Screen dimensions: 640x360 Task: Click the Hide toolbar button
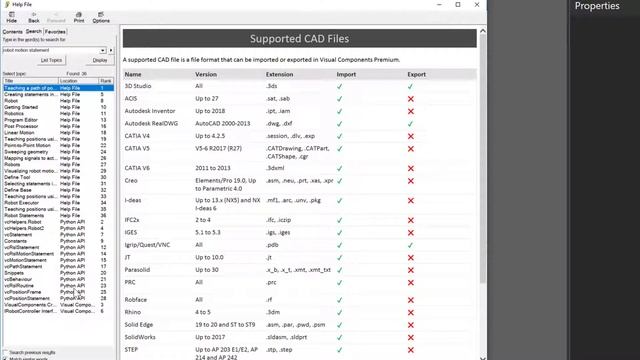coord(12,17)
